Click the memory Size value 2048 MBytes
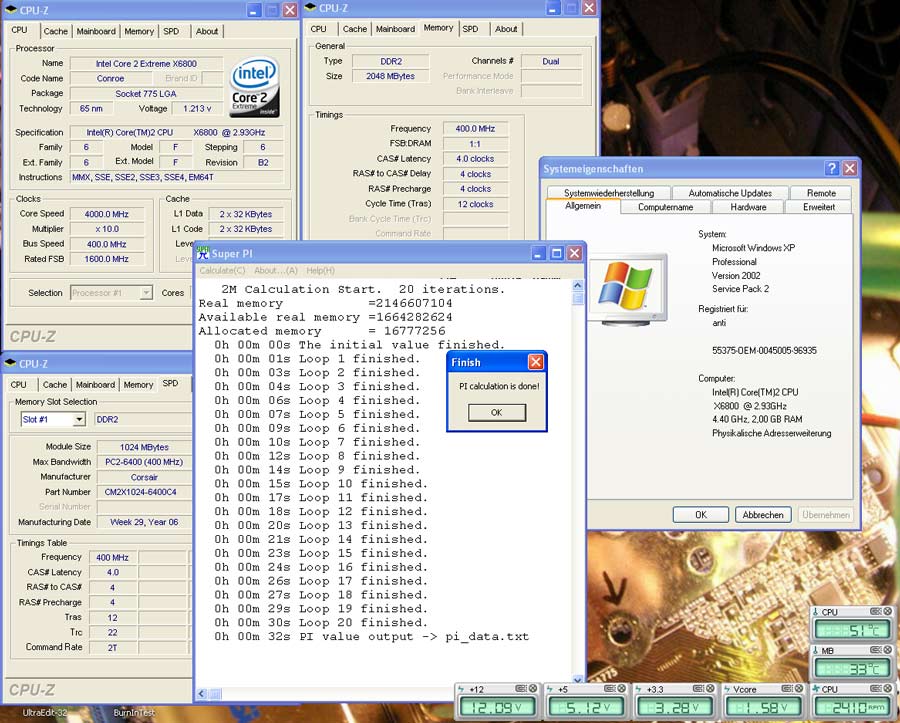The width and height of the screenshot is (900, 723). [x=390, y=76]
